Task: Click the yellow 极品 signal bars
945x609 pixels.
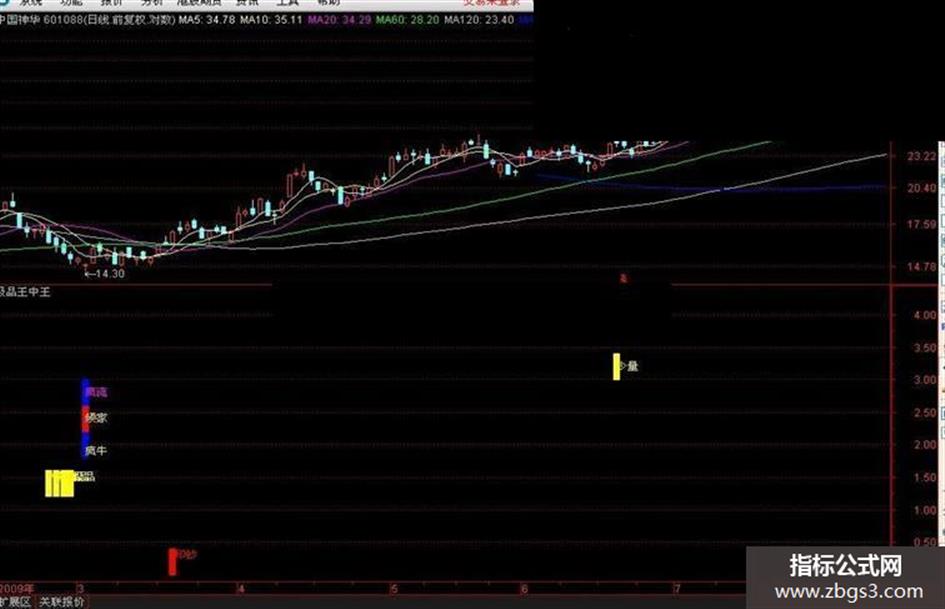Action: point(60,484)
